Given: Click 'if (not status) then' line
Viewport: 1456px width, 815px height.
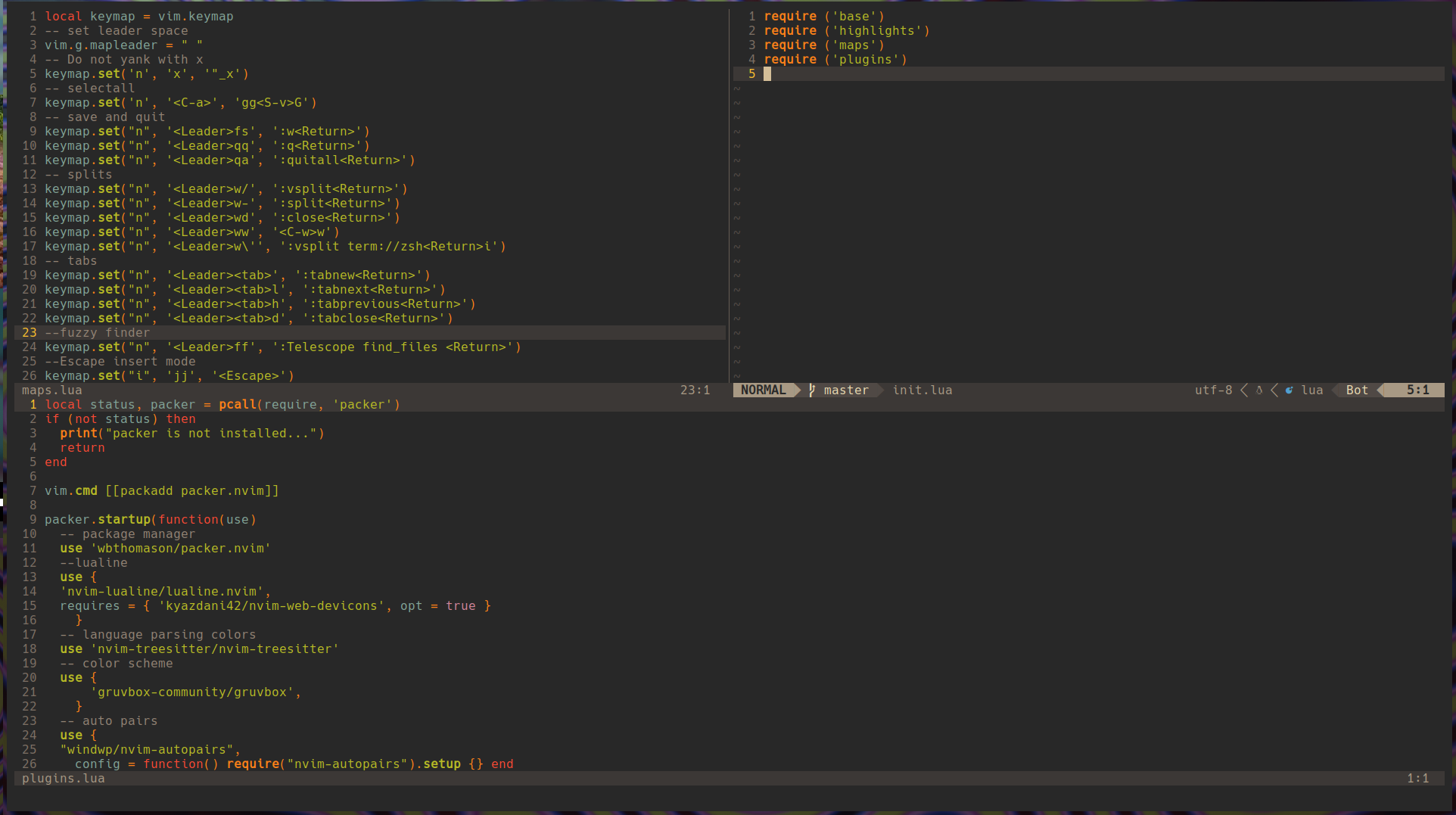Looking at the screenshot, I should (120, 419).
